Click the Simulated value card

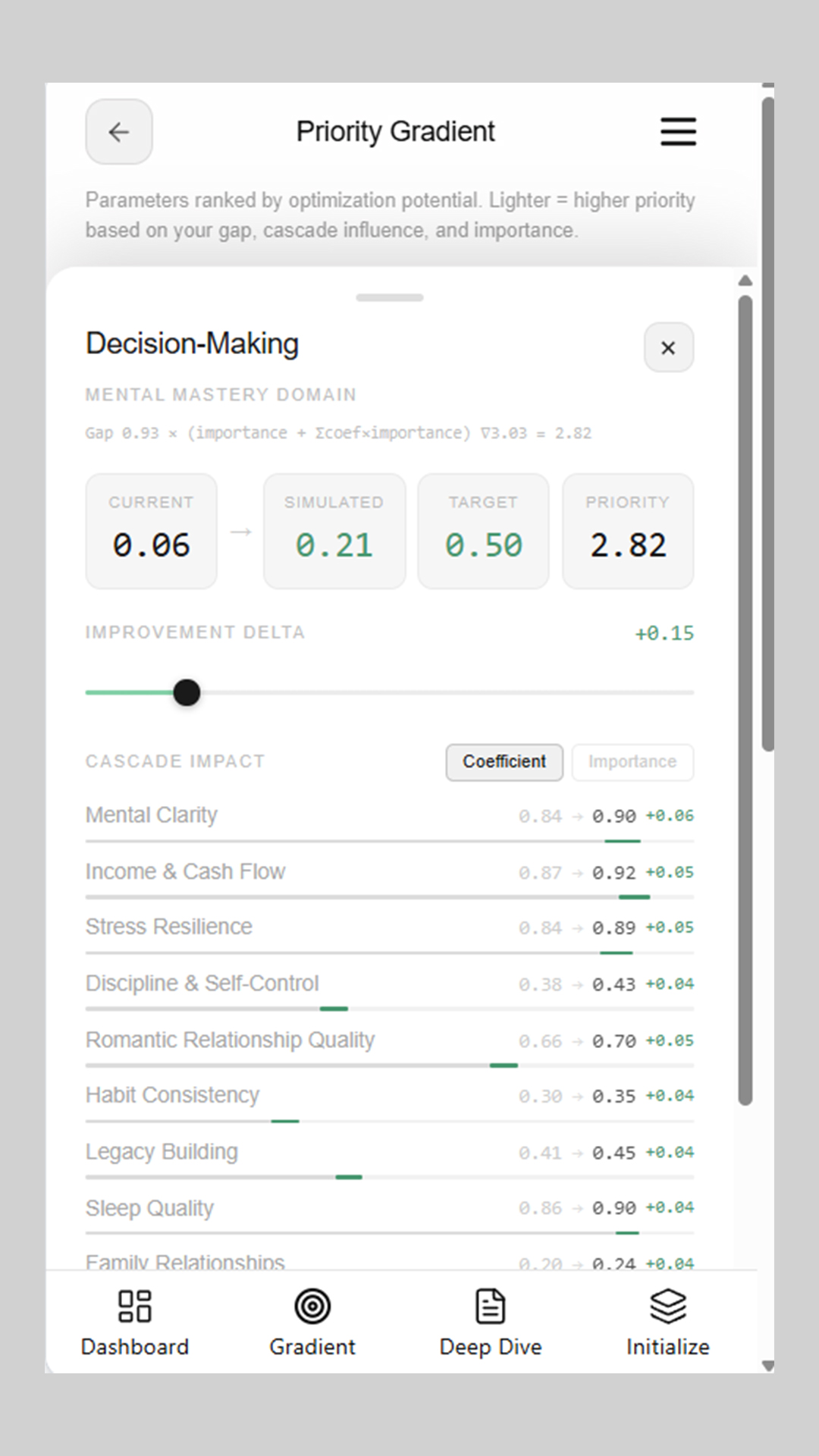point(334,531)
